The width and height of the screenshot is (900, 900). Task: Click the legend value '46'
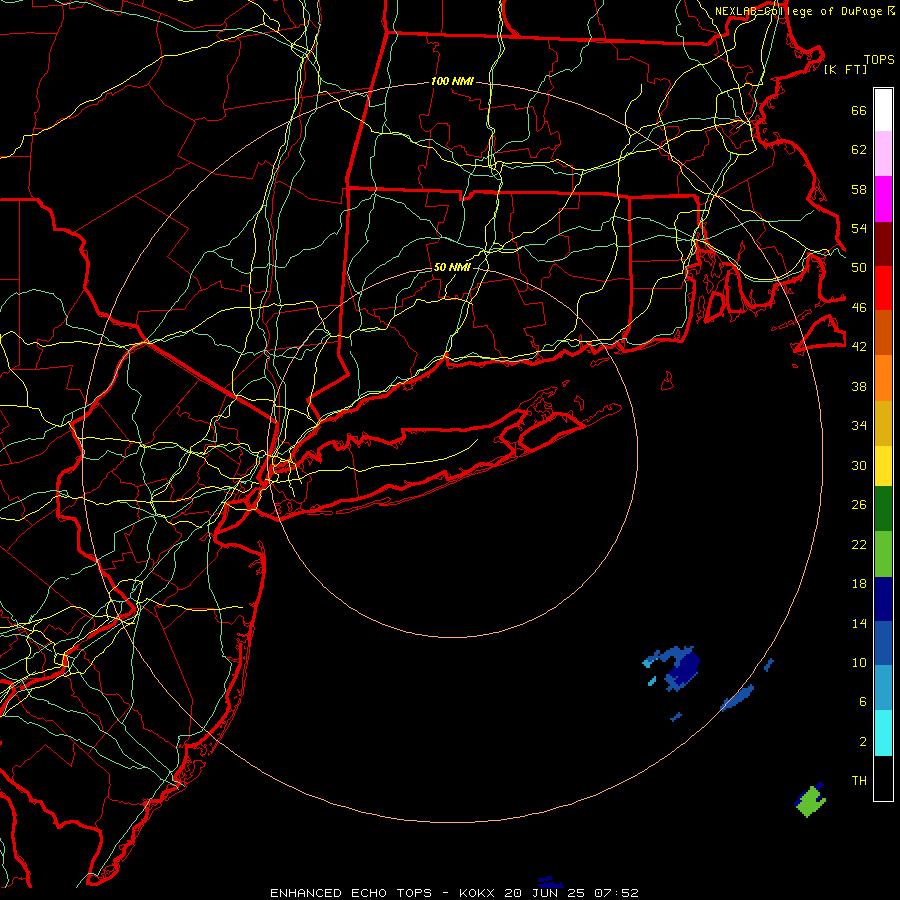(x=859, y=308)
